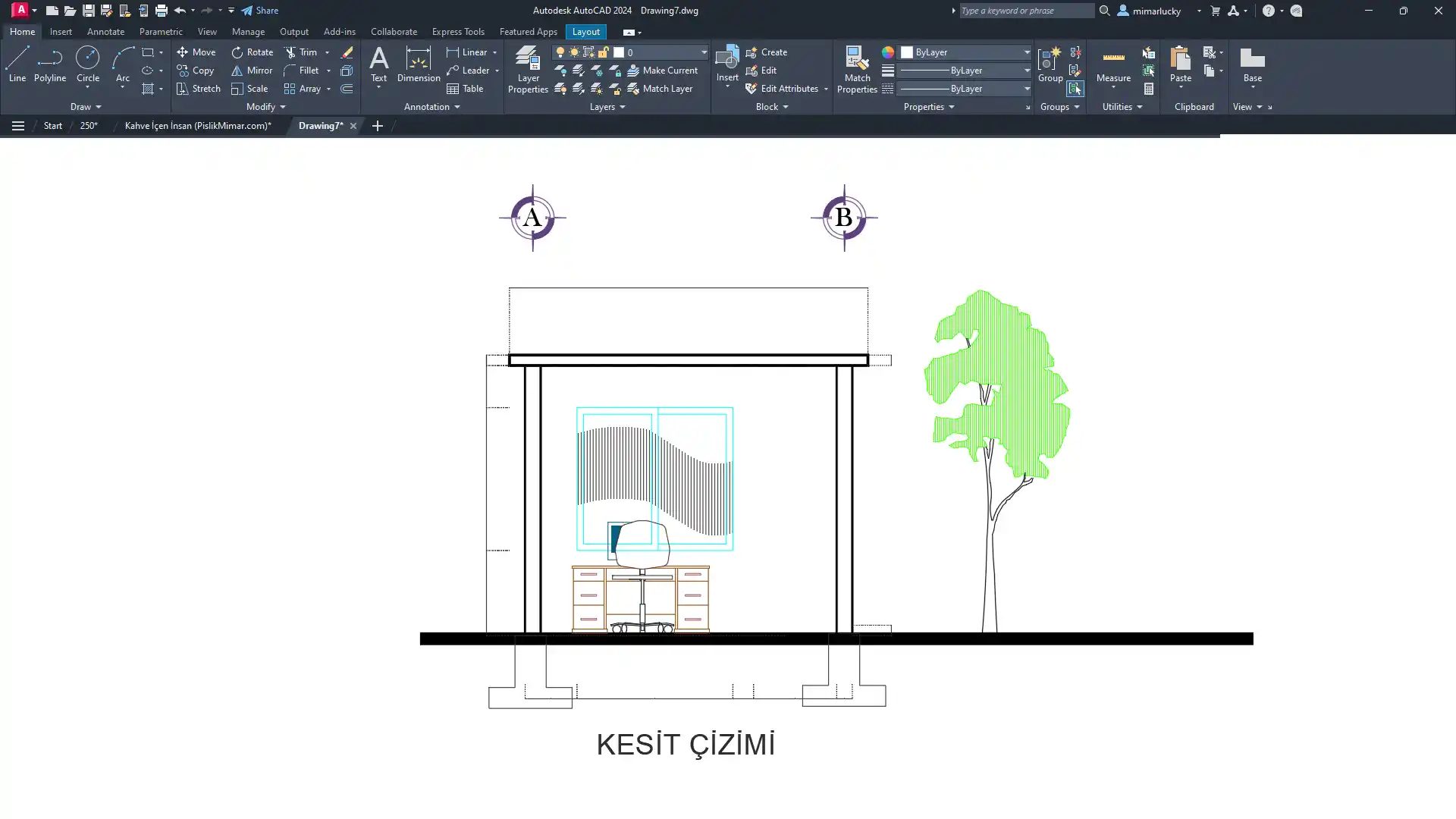This screenshot has height=819, width=1456.
Task: Switch to the Annotate ribbon tab
Action: pyautogui.click(x=105, y=32)
